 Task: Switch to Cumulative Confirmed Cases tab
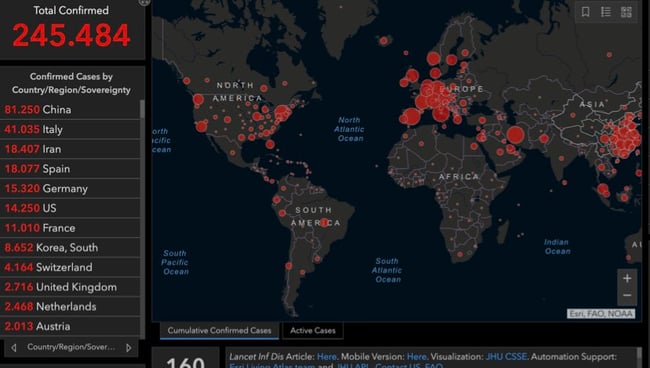(x=219, y=331)
